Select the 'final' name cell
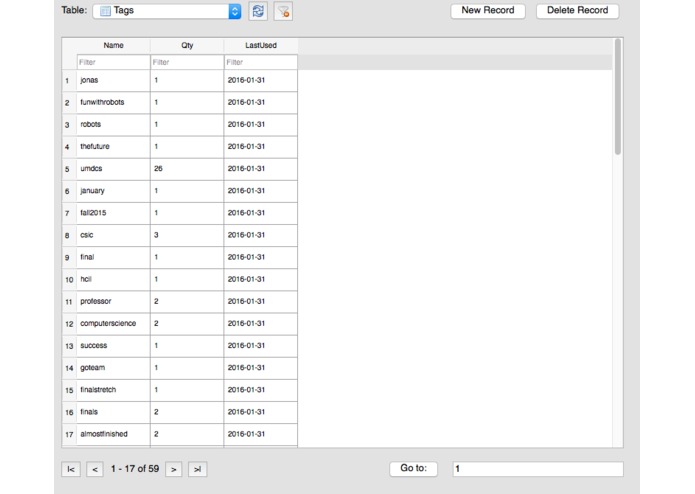The width and height of the screenshot is (695, 494). click(x=113, y=257)
